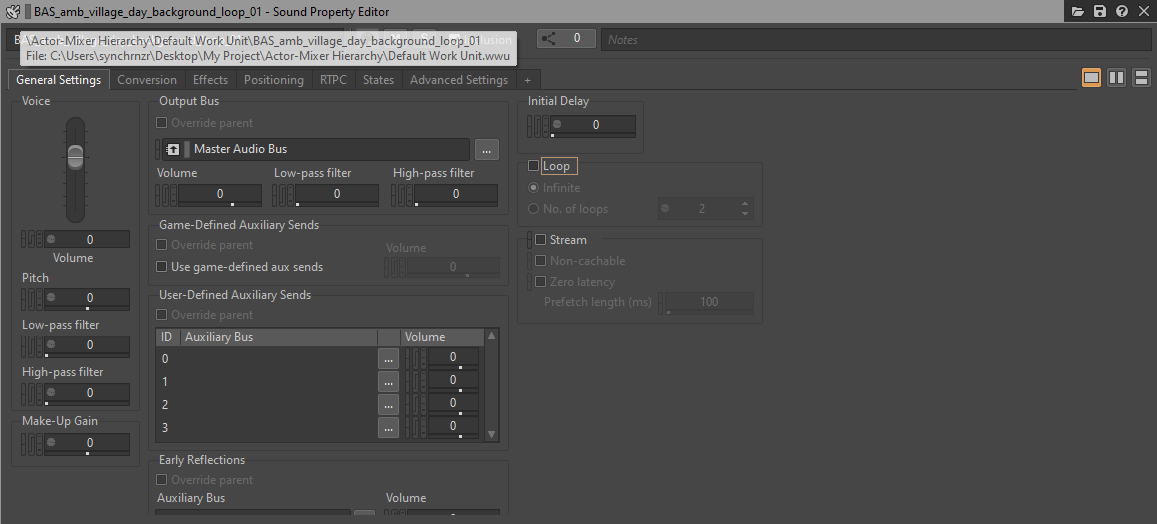Click randomizer icon in Voice High-pass filter field

pos(51,392)
